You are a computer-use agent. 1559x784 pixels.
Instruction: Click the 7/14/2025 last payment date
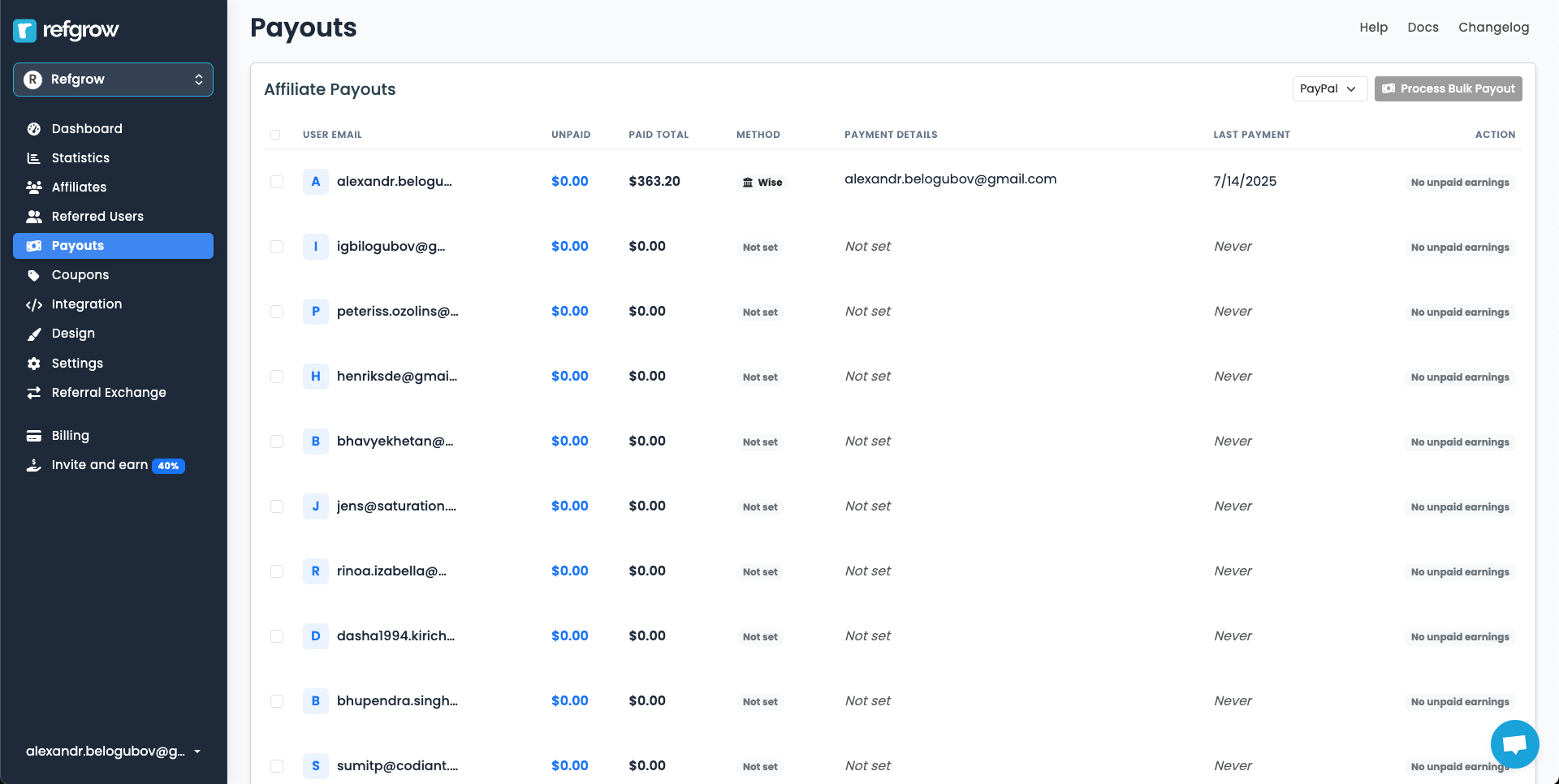pyautogui.click(x=1245, y=182)
